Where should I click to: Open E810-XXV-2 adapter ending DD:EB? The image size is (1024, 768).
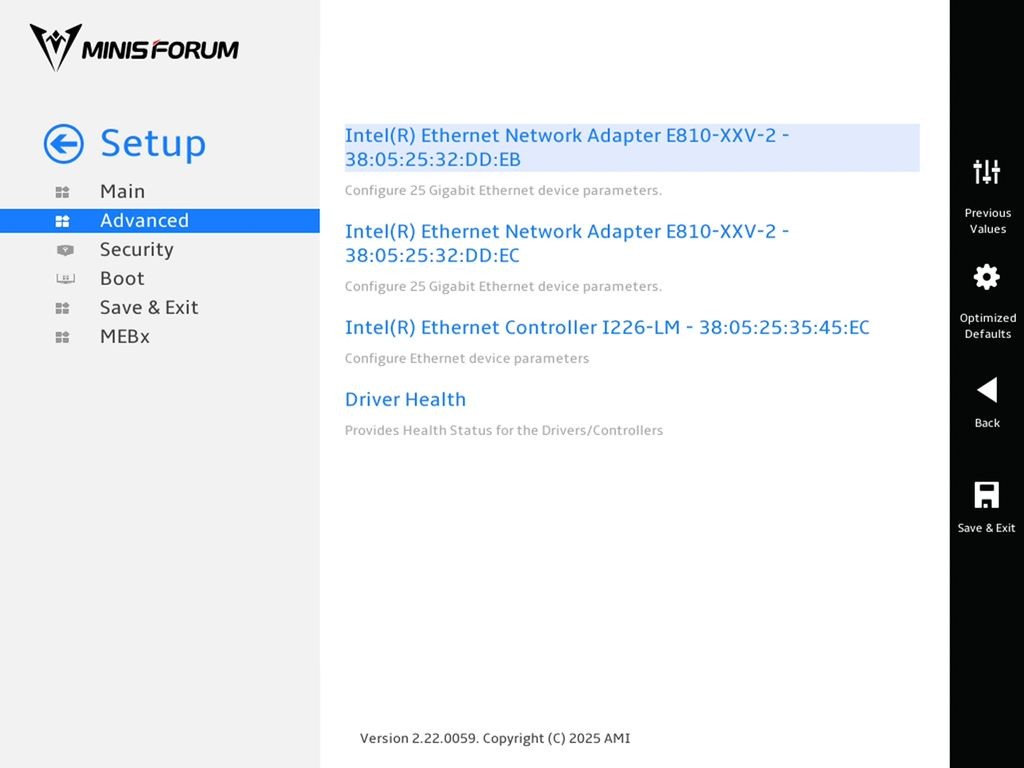click(632, 148)
